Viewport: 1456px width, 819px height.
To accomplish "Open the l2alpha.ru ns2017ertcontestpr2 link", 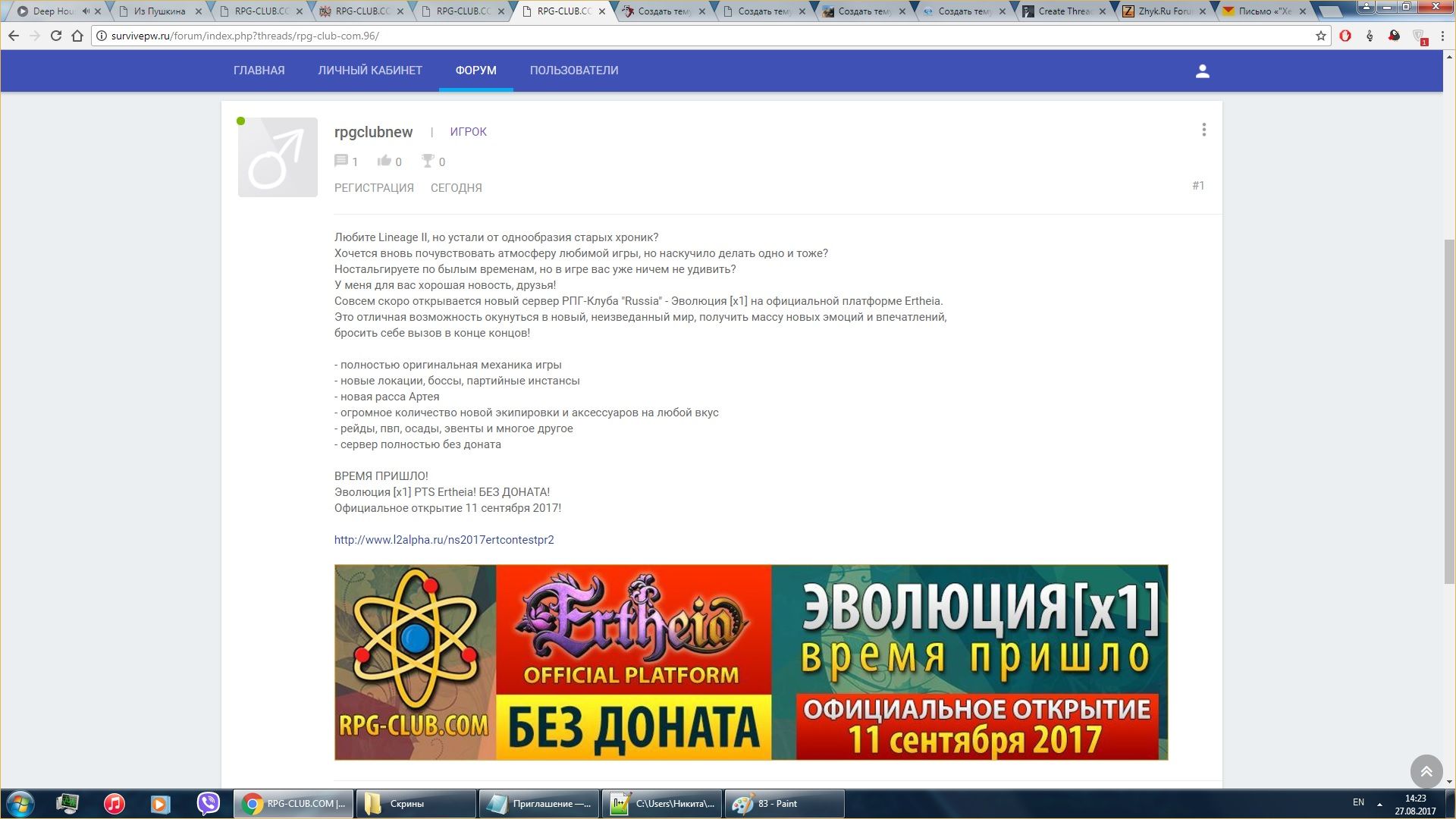I will [x=444, y=540].
